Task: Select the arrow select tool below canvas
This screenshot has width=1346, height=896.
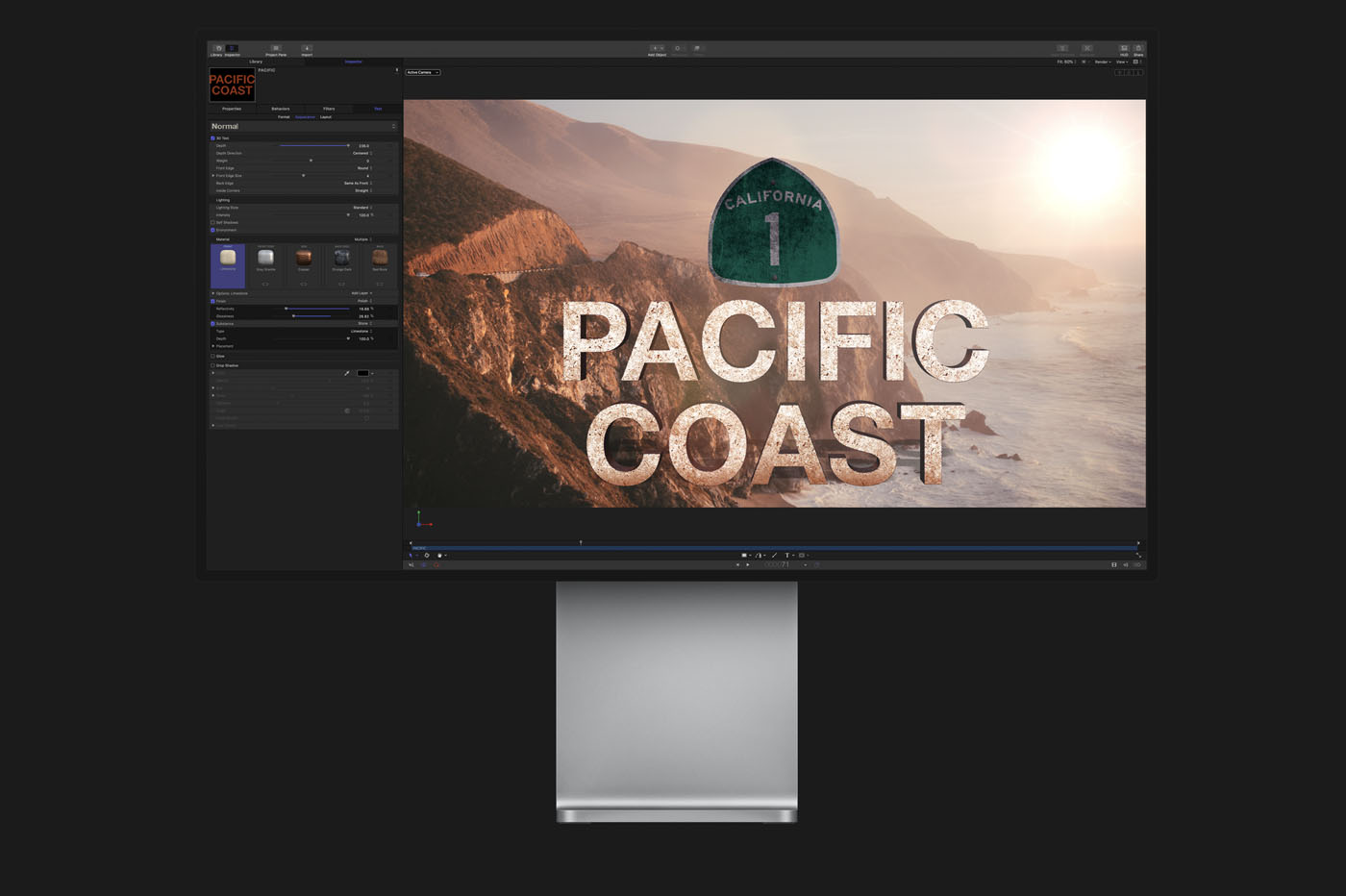Action: click(411, 555)
